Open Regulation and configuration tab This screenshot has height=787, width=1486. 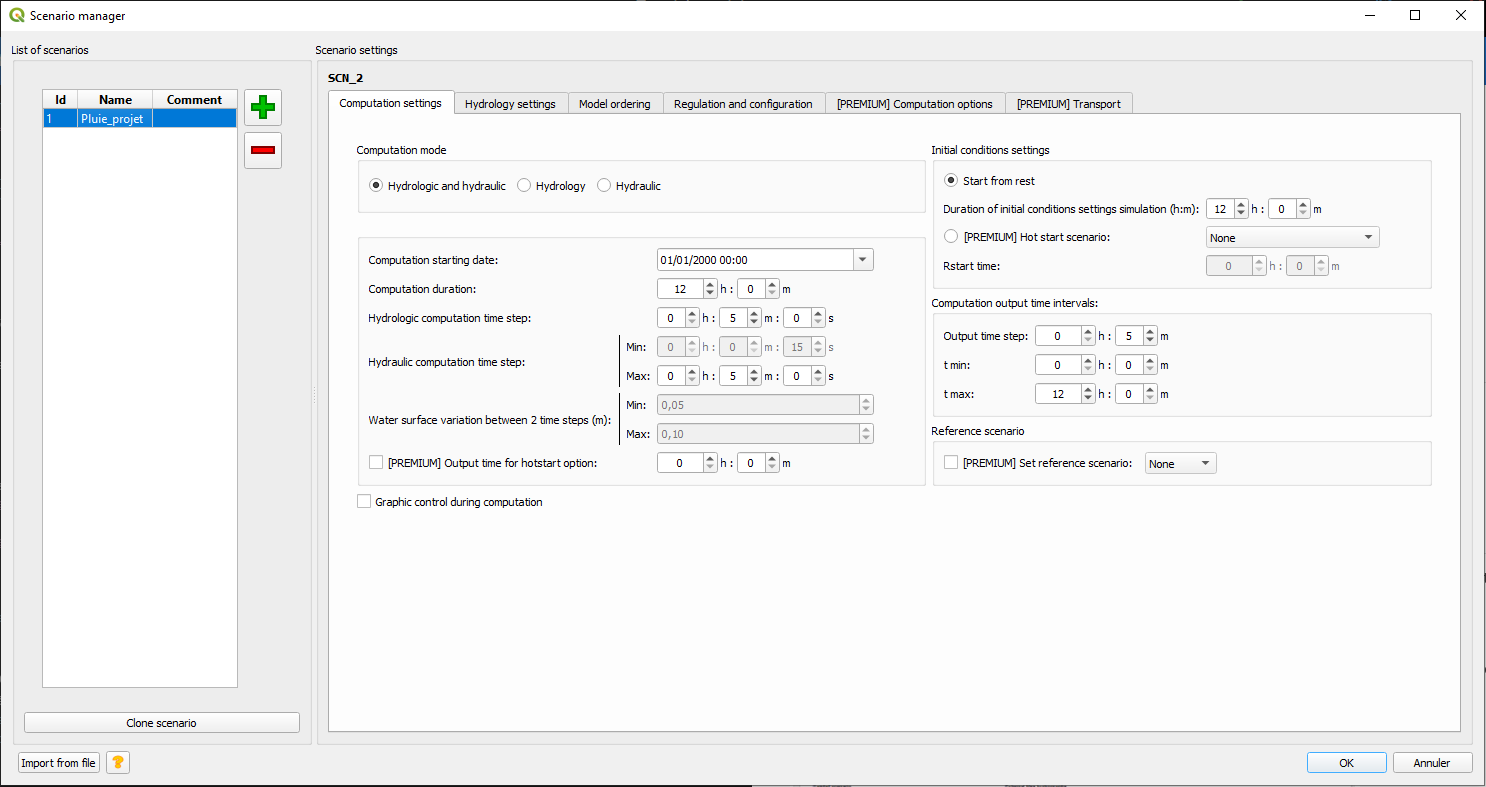743,104
